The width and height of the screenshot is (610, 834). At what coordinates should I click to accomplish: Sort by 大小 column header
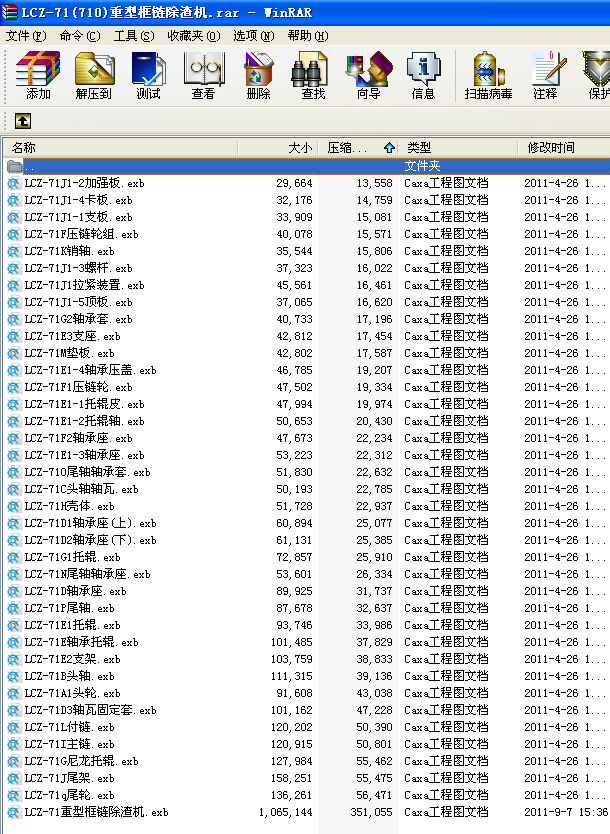click(278, 147)
